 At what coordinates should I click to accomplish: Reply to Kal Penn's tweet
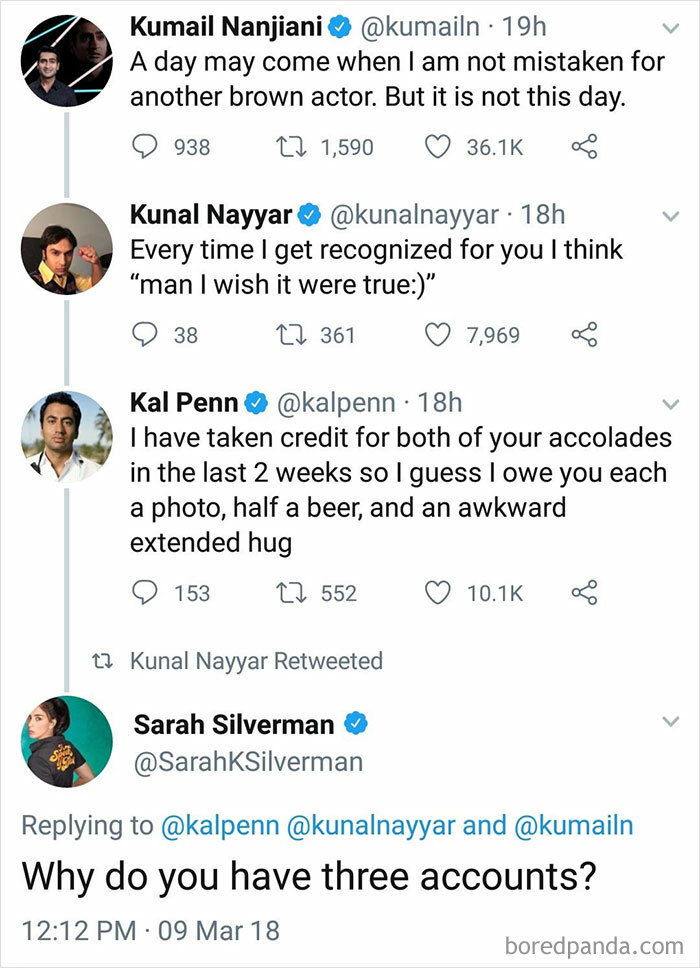click(x=146, y=593)
